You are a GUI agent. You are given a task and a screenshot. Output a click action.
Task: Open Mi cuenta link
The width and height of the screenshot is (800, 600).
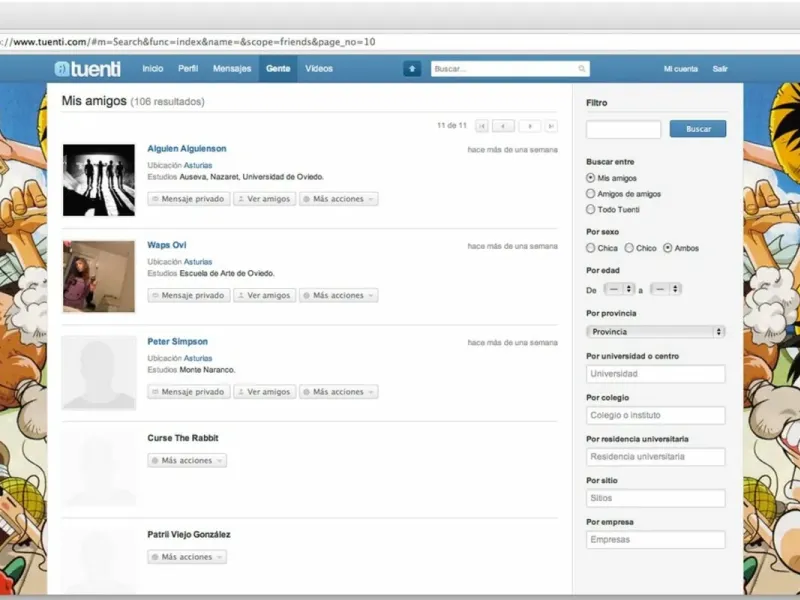[x=681, y=69]
